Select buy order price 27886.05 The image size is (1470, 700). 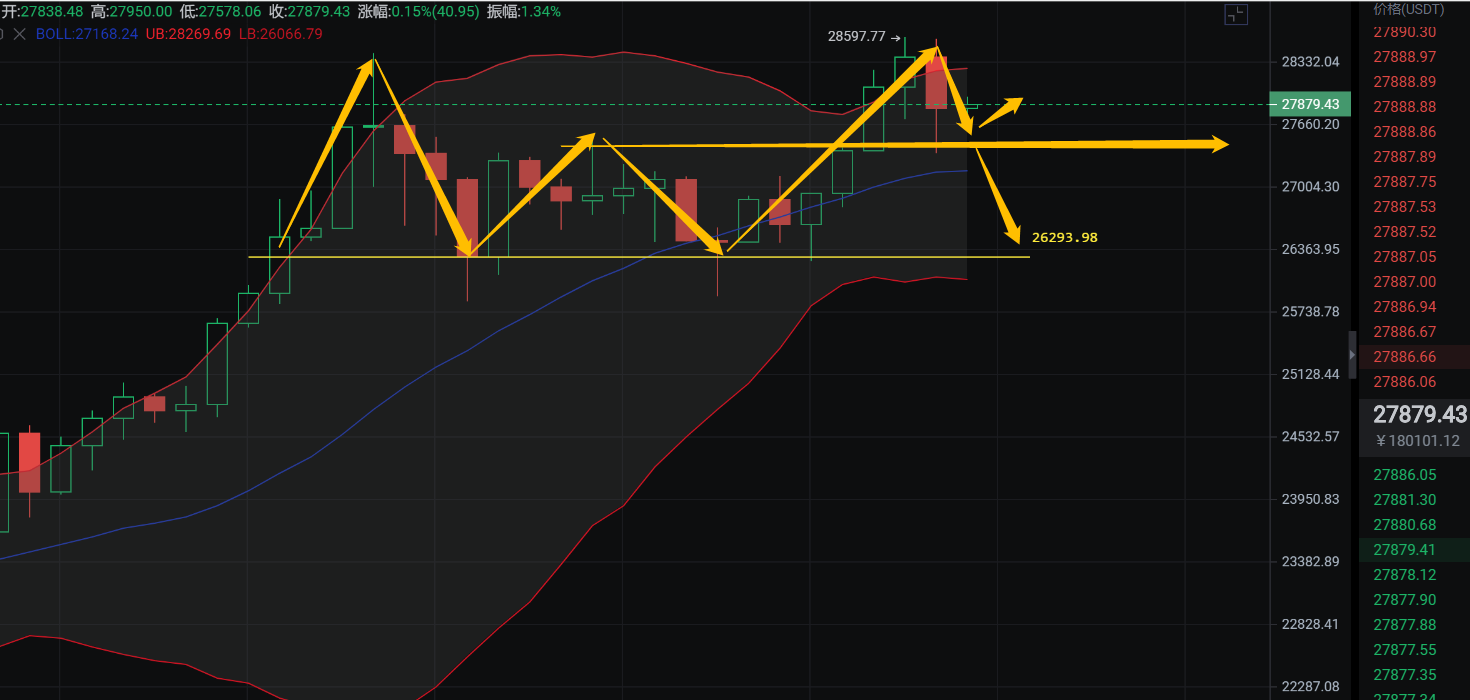coord(1404,475)
